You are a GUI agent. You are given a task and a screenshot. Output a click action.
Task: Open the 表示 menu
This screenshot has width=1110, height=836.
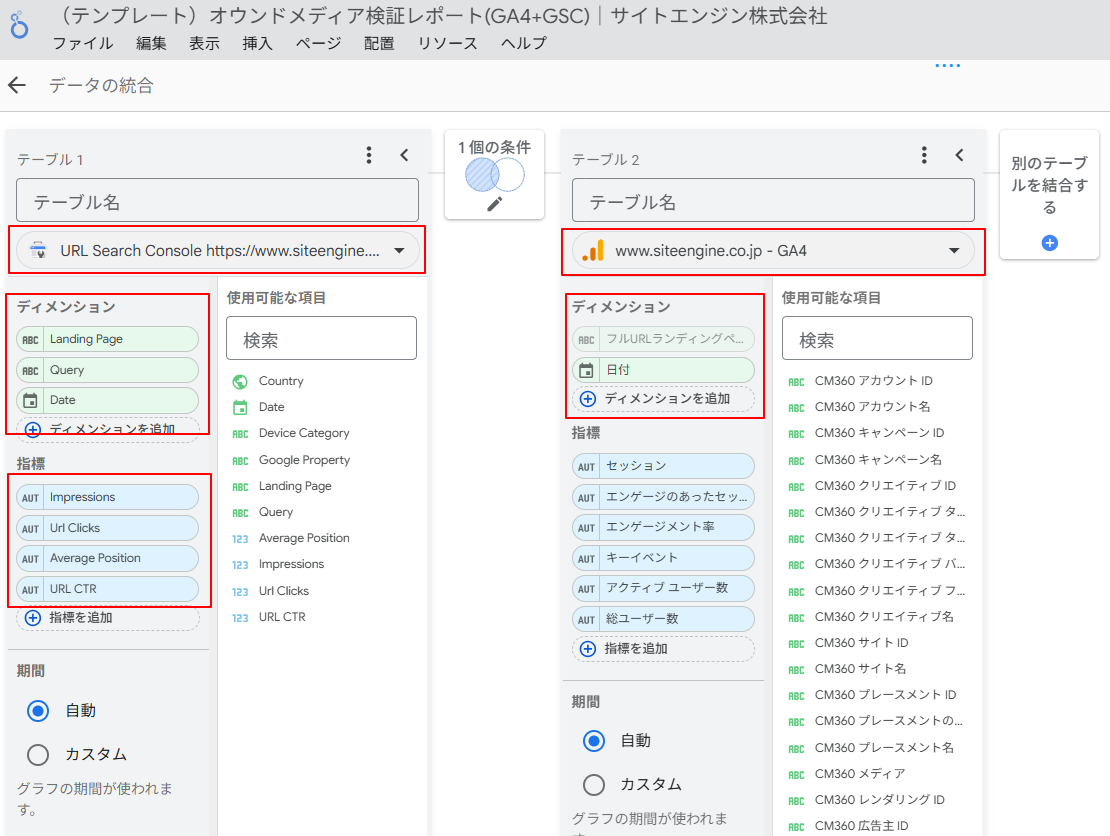click(x=205, y=43)
